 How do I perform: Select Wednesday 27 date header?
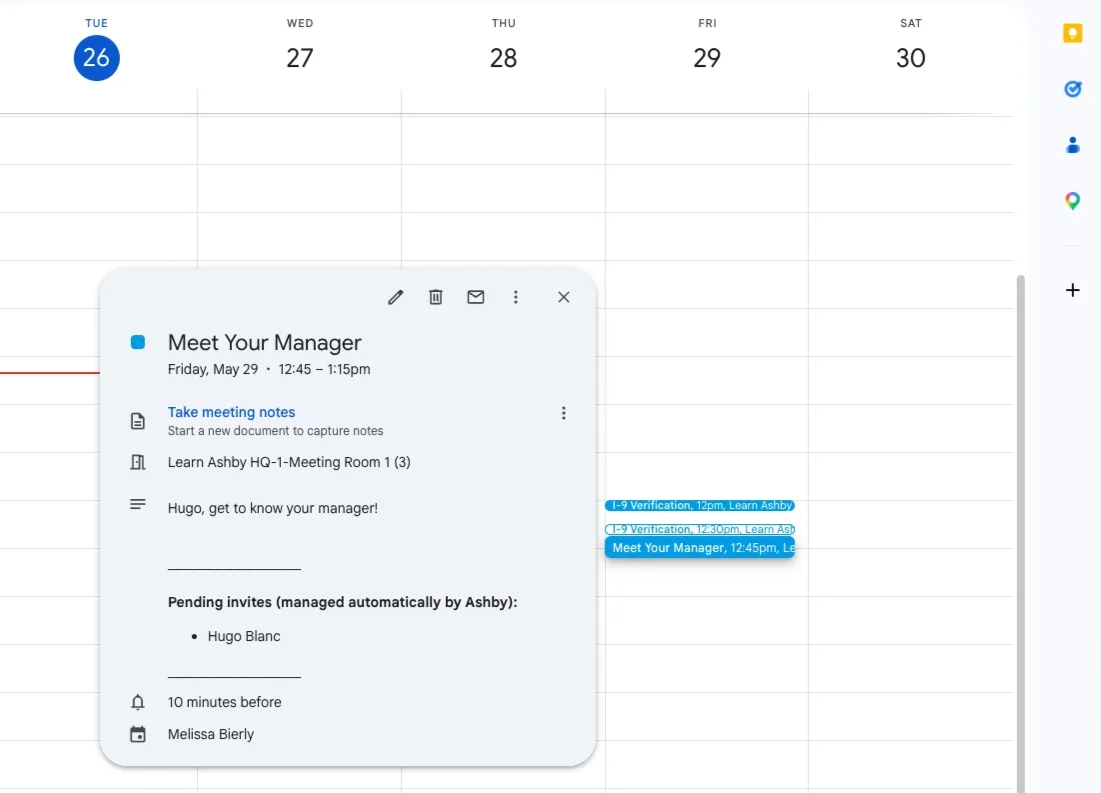pos(300,58)
